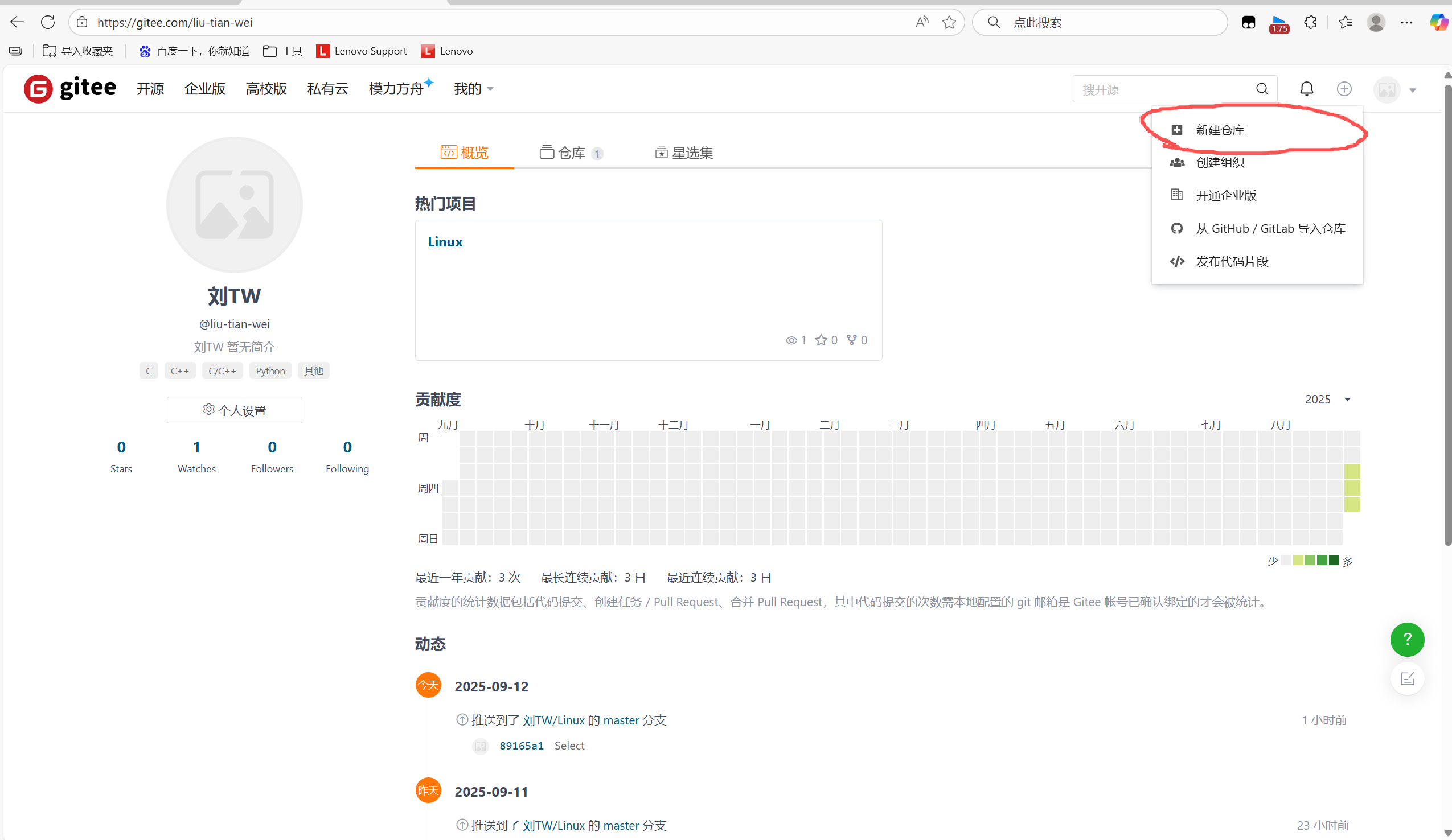Viewport: 1452px width, 840px height.
Task: Click the plus create icon in header
Action: click(1344, 89)
